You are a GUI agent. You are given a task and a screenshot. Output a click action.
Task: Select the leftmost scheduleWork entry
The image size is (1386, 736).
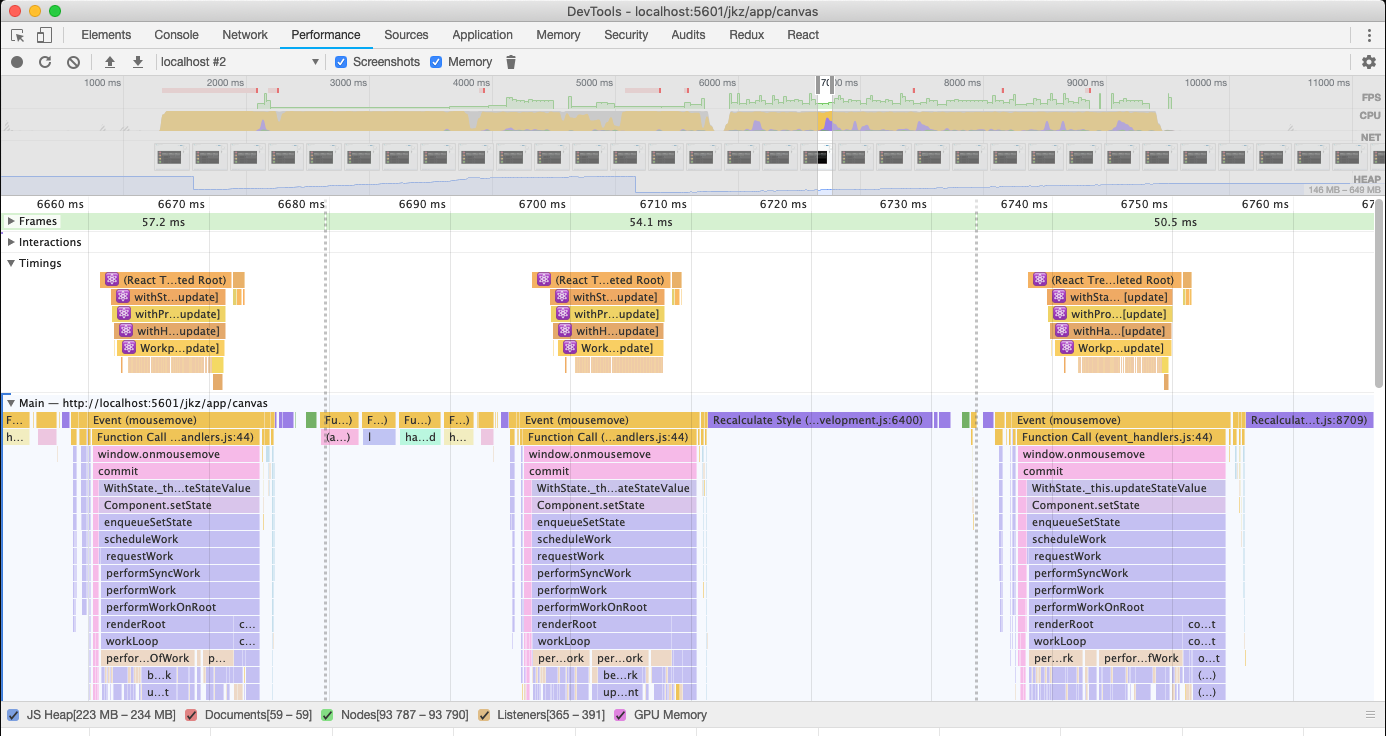point(180,539)
